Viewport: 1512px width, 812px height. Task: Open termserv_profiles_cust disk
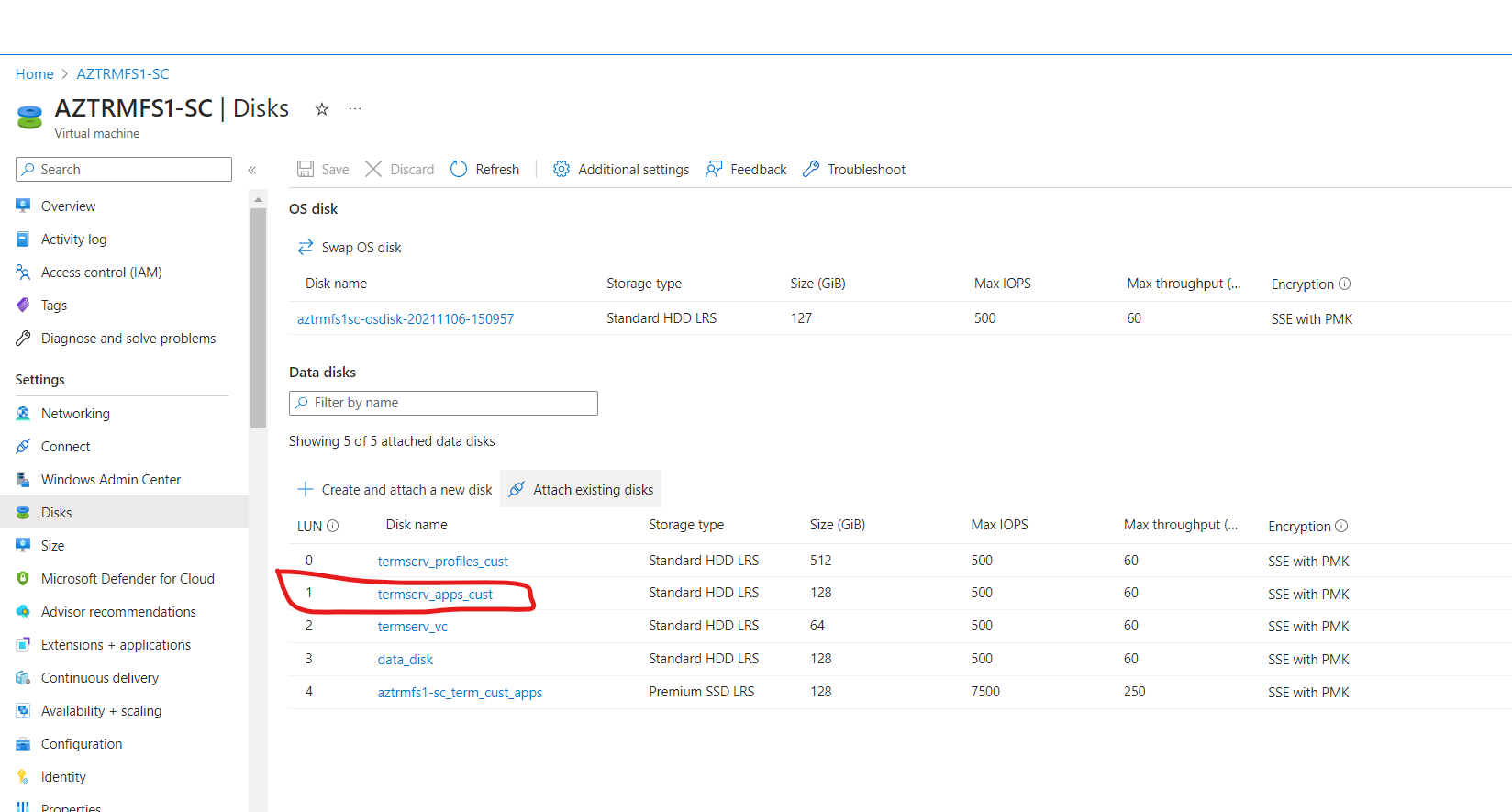point(443,562)
